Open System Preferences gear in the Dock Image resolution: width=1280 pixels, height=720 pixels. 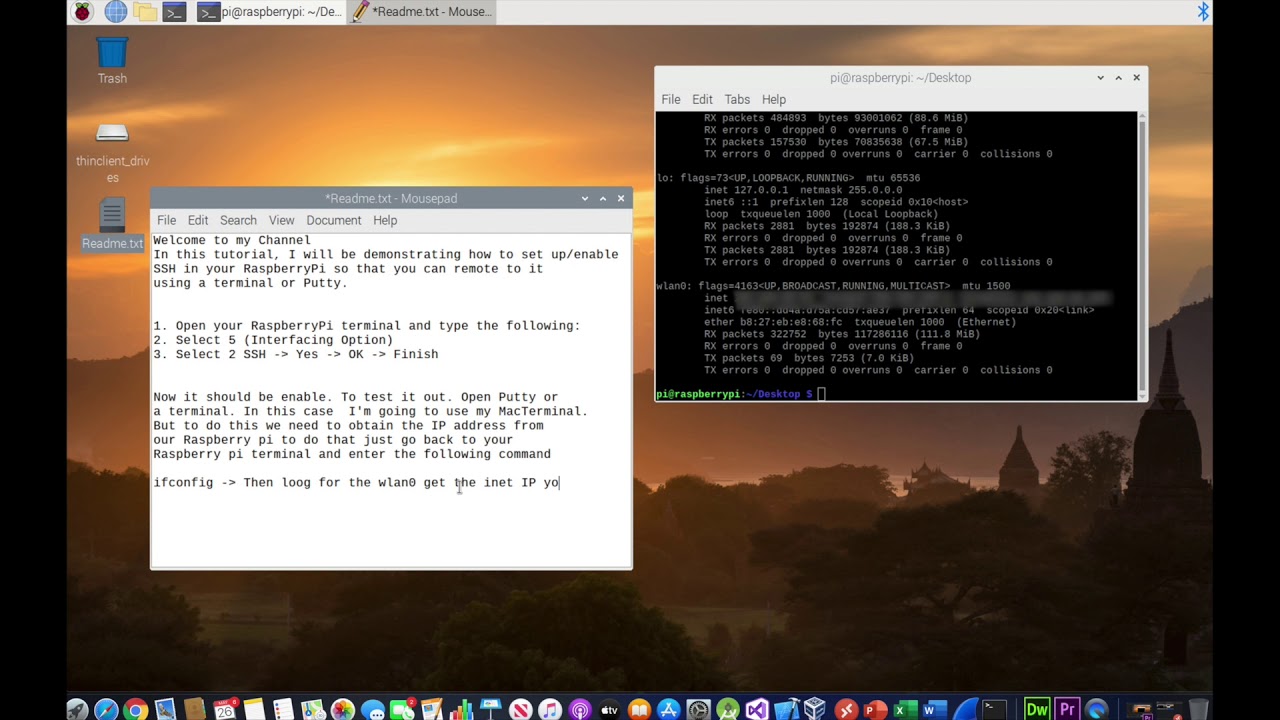point(698,708)
